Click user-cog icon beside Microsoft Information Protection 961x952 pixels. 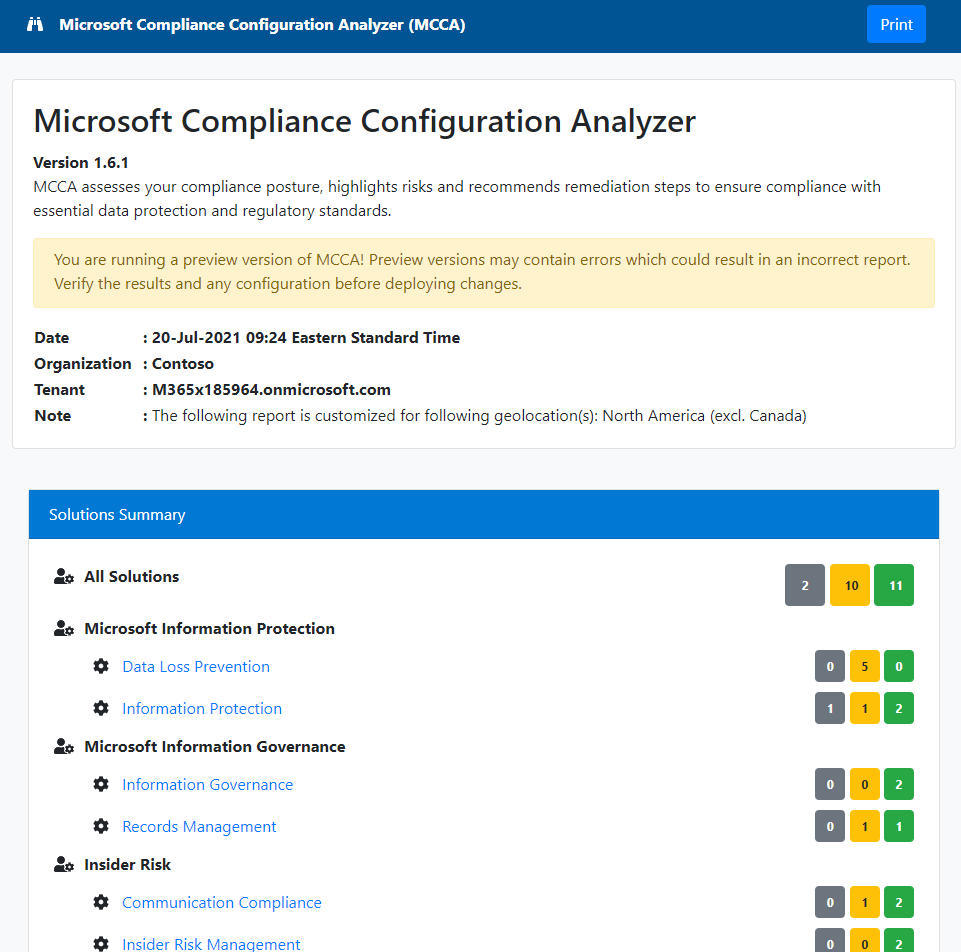pos(64,628)
